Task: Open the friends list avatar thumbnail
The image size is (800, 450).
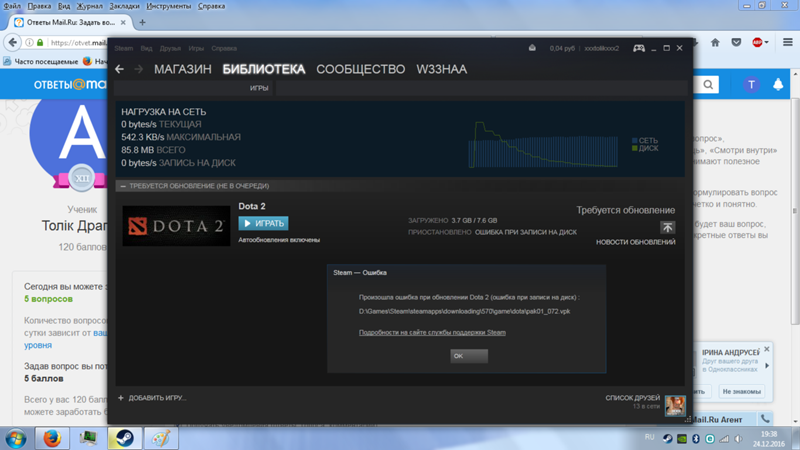Action: (x=676, y=406)
